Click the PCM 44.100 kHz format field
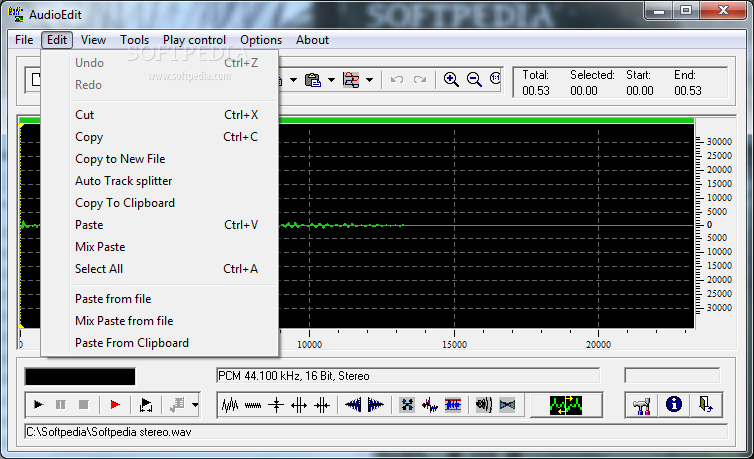 click(x=408, y=376)
